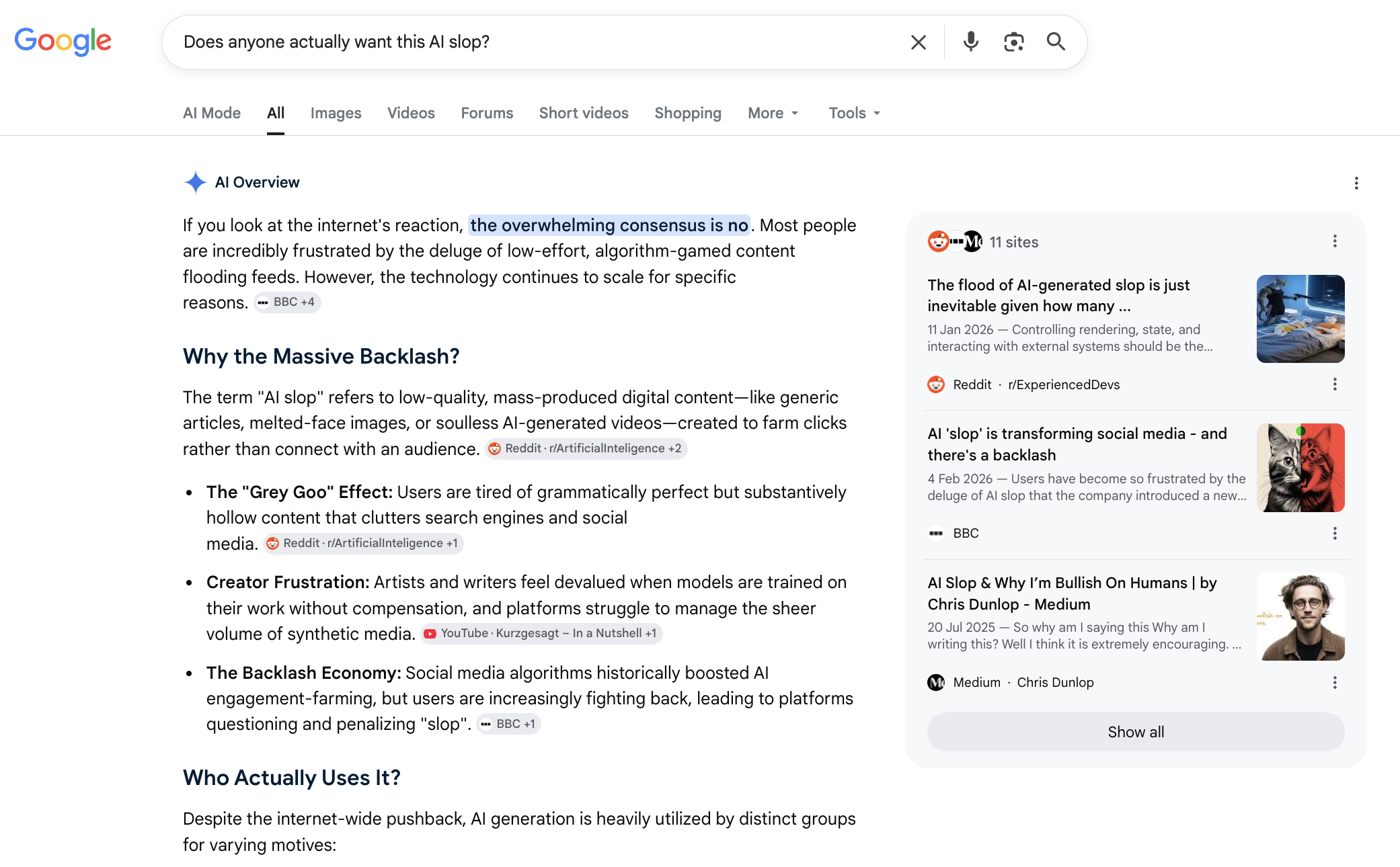Click in the search input field
Image resolution: width=1400 pixels, height=867 pixels.
pyautogui.click(x=538, y=42)
